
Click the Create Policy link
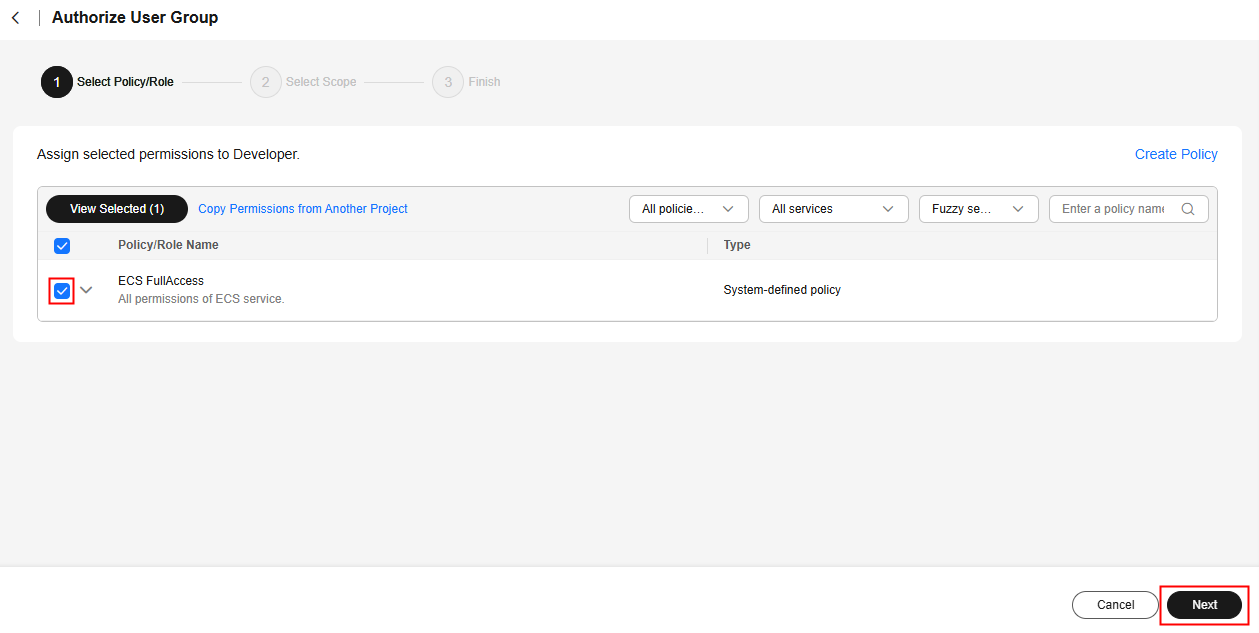(x=1176, y=154)
